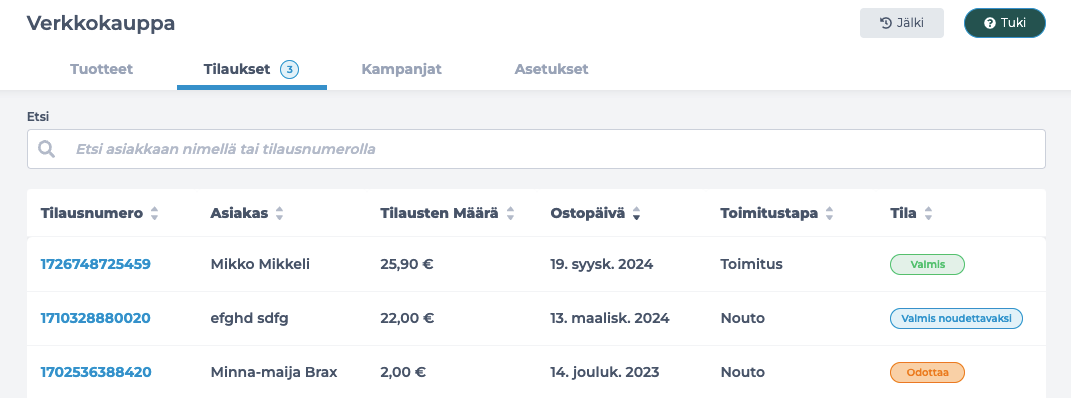This screenshot has width=1071, height=398.
Task: Sort by Tilausten Määrä column arrows
Action: (x=510, y=214)
